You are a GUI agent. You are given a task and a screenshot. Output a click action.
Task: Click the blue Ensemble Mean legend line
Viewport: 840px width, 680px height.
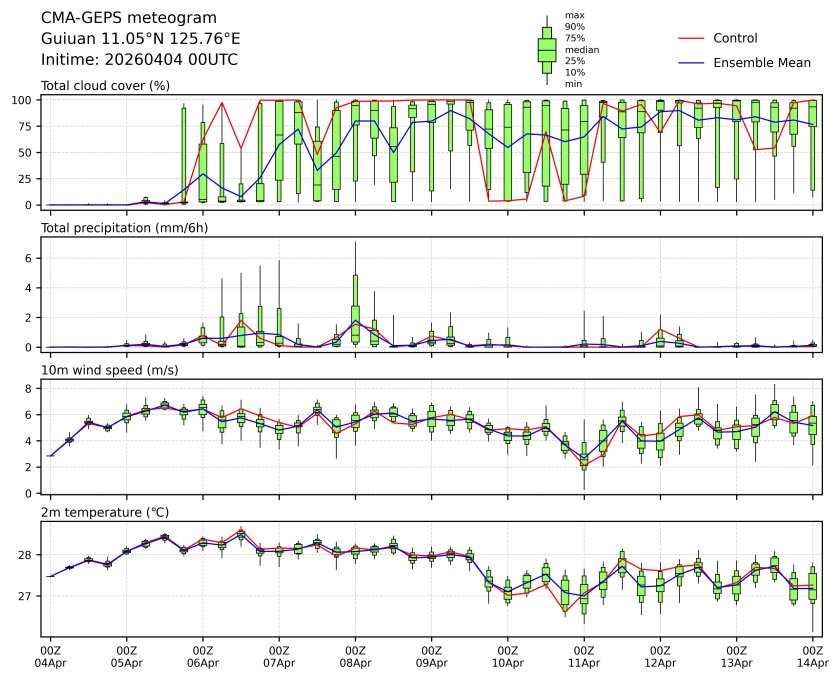coord(693,62)
